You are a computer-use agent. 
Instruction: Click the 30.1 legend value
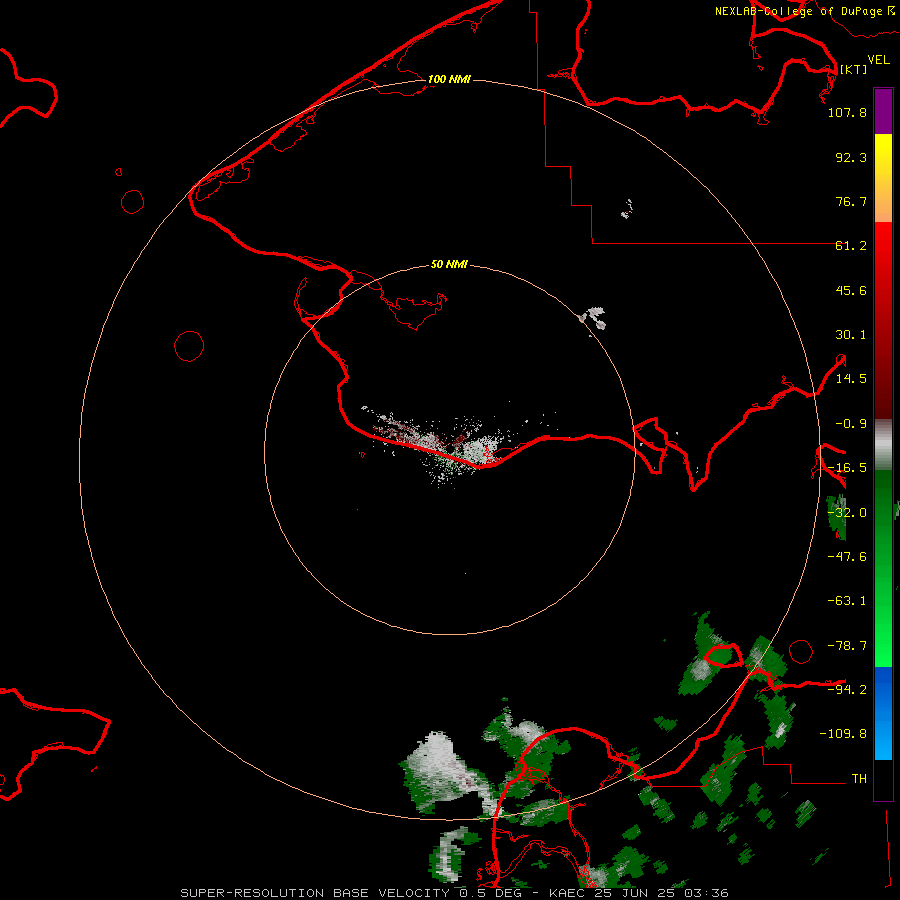tap(851, 335)
